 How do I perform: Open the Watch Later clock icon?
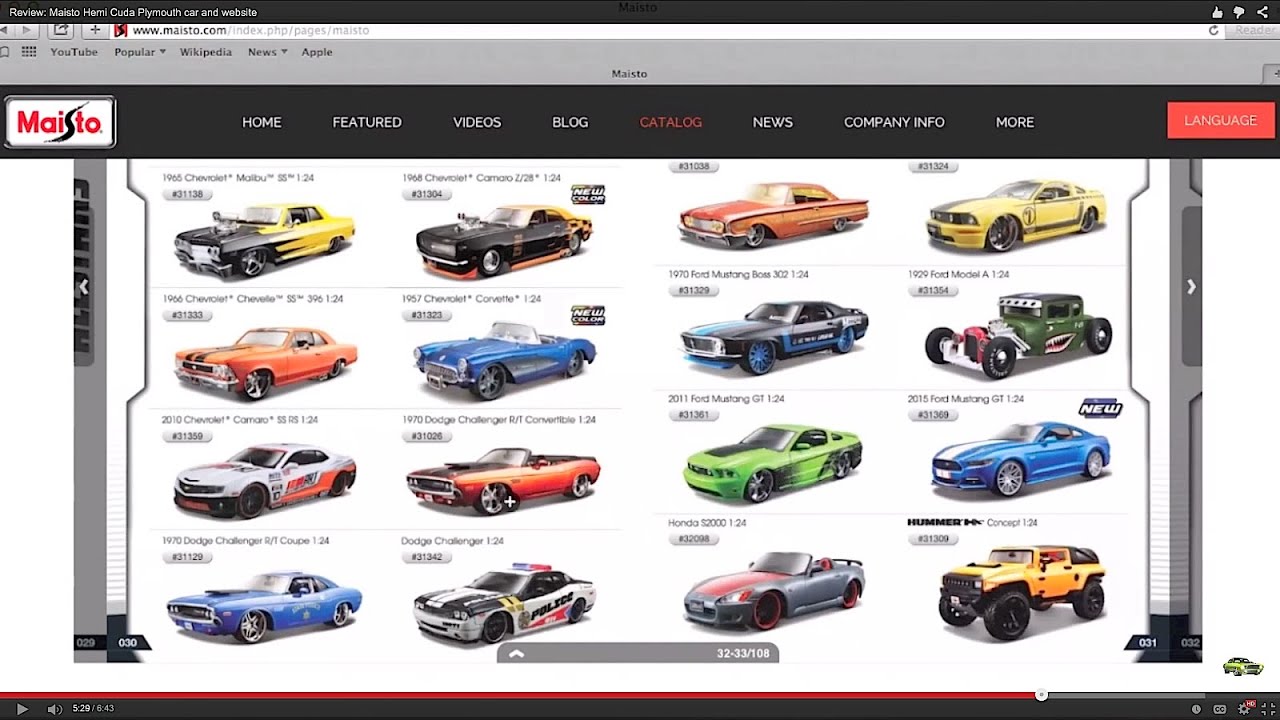pos(1196,709)
